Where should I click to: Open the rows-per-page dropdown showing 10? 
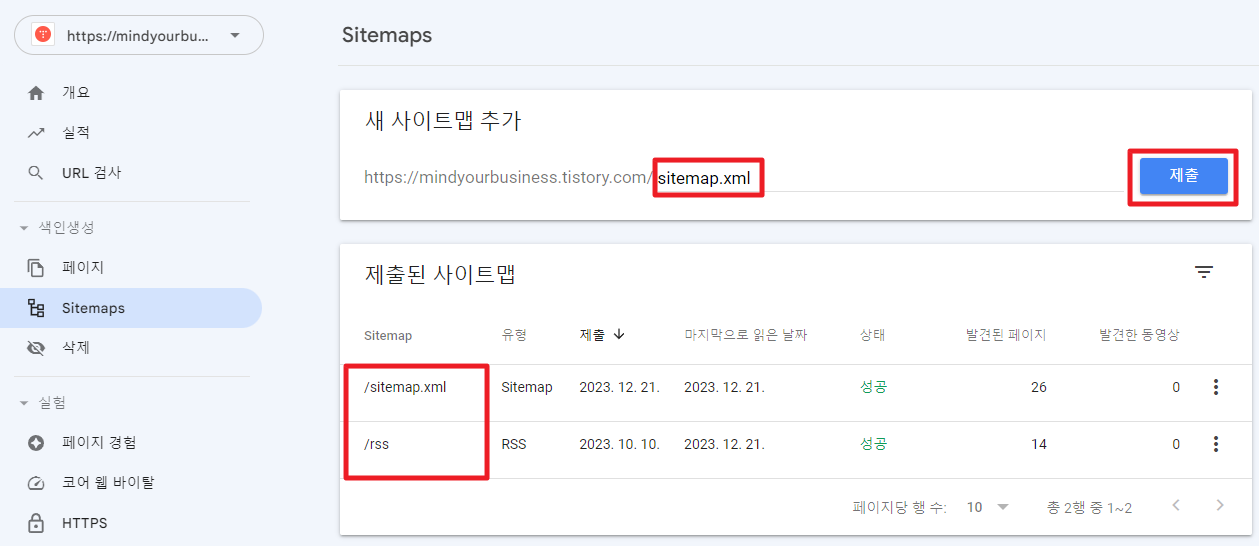(x=988, y=508)
